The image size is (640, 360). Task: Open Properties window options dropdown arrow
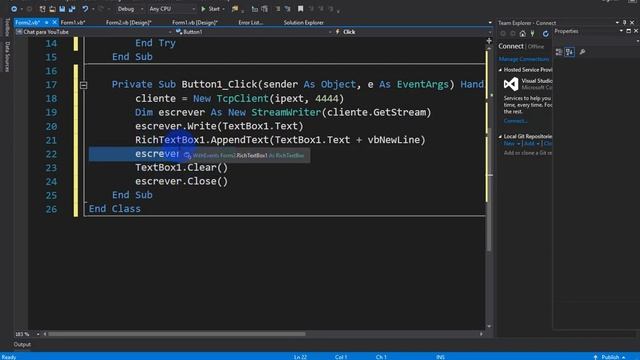(621, 31)
